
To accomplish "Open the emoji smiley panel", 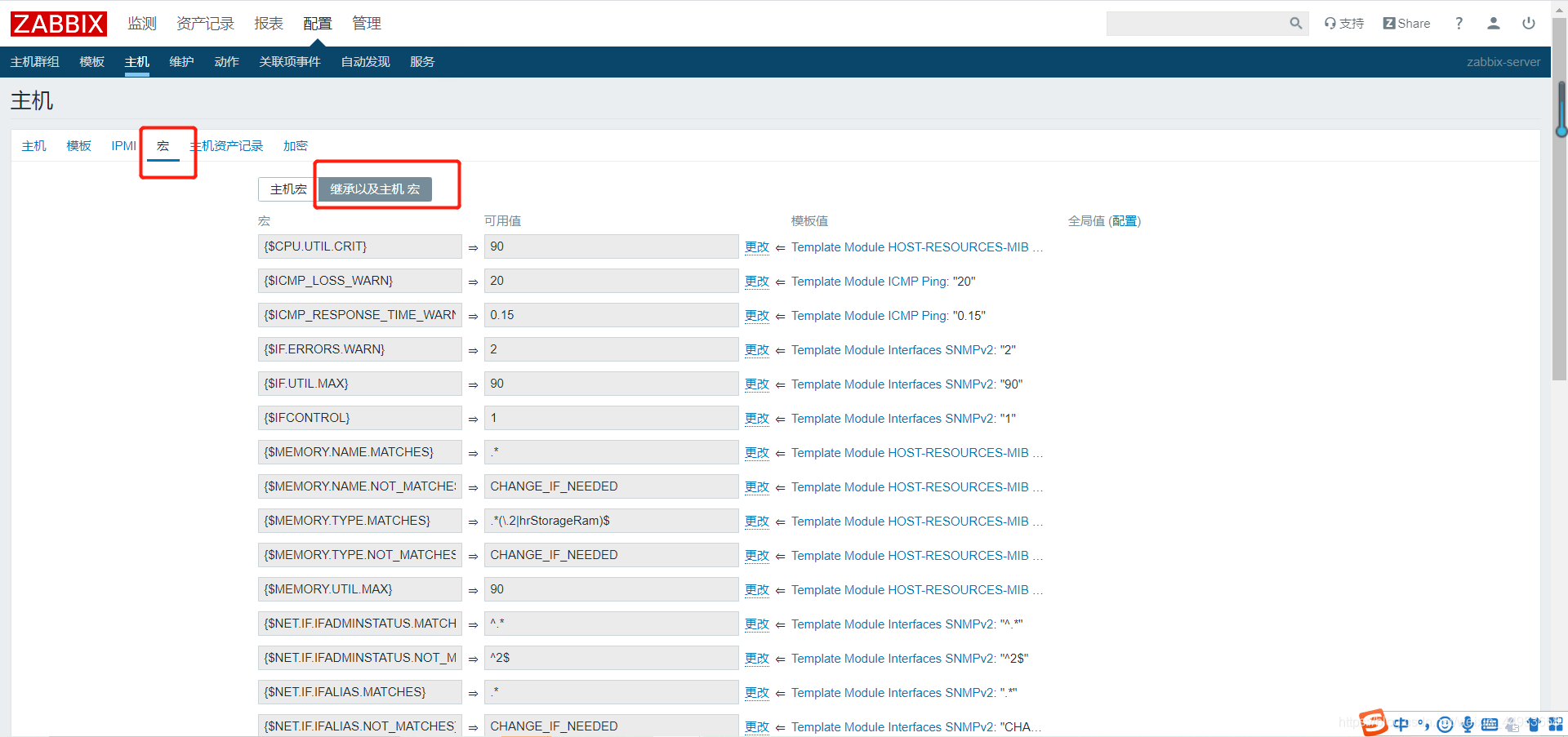I will [1445, 724].
